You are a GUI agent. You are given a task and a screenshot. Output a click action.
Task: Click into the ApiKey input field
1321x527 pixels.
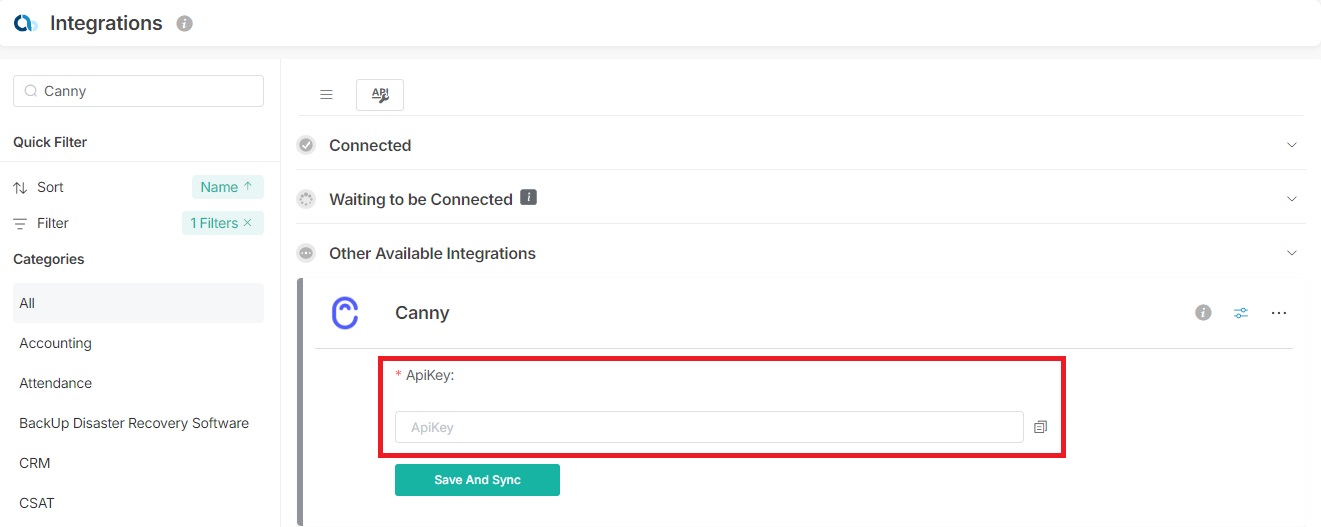(709, 427)
